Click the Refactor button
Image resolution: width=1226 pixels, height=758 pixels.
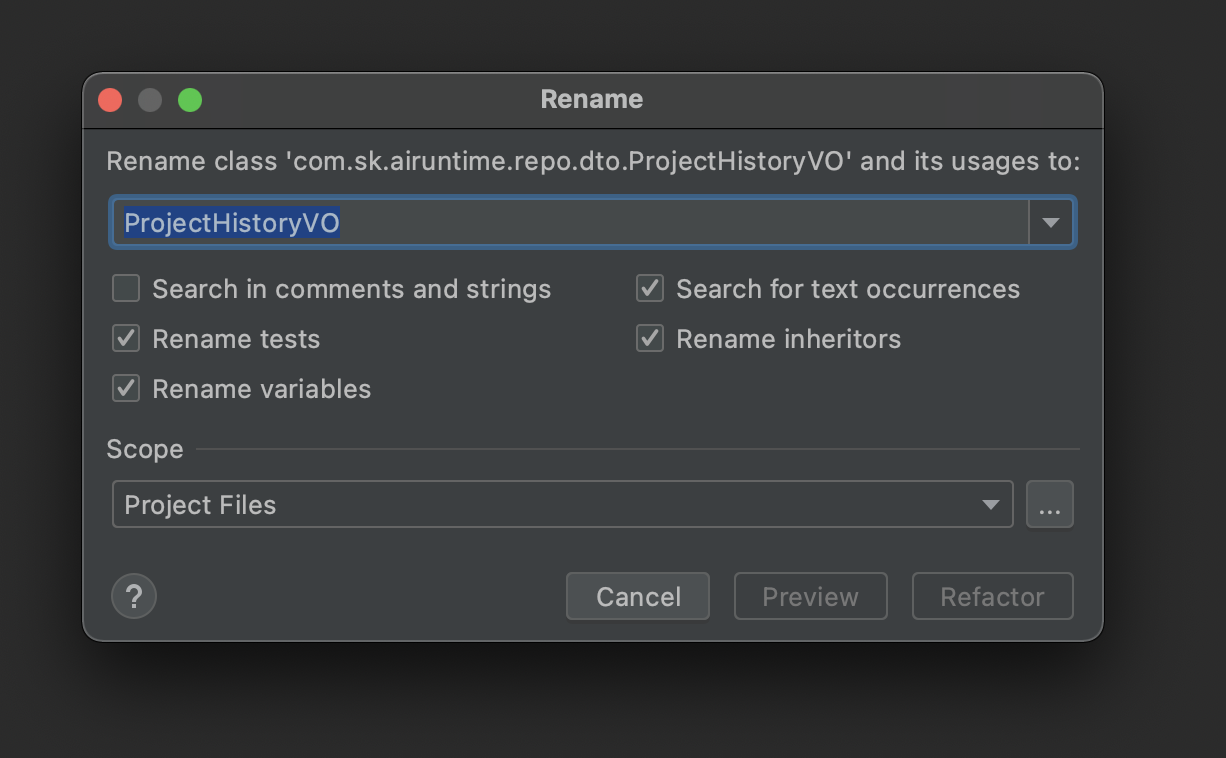pos(992,597)
